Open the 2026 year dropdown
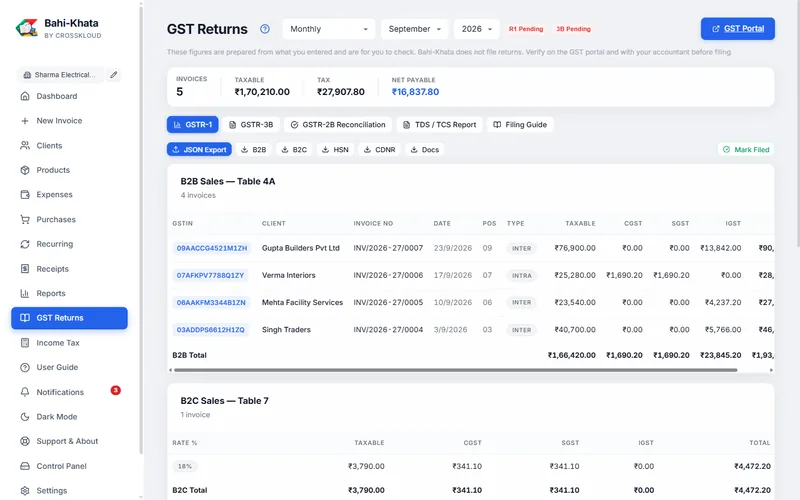The height and width of the screenshot is (500, 800). pos(477,29)
